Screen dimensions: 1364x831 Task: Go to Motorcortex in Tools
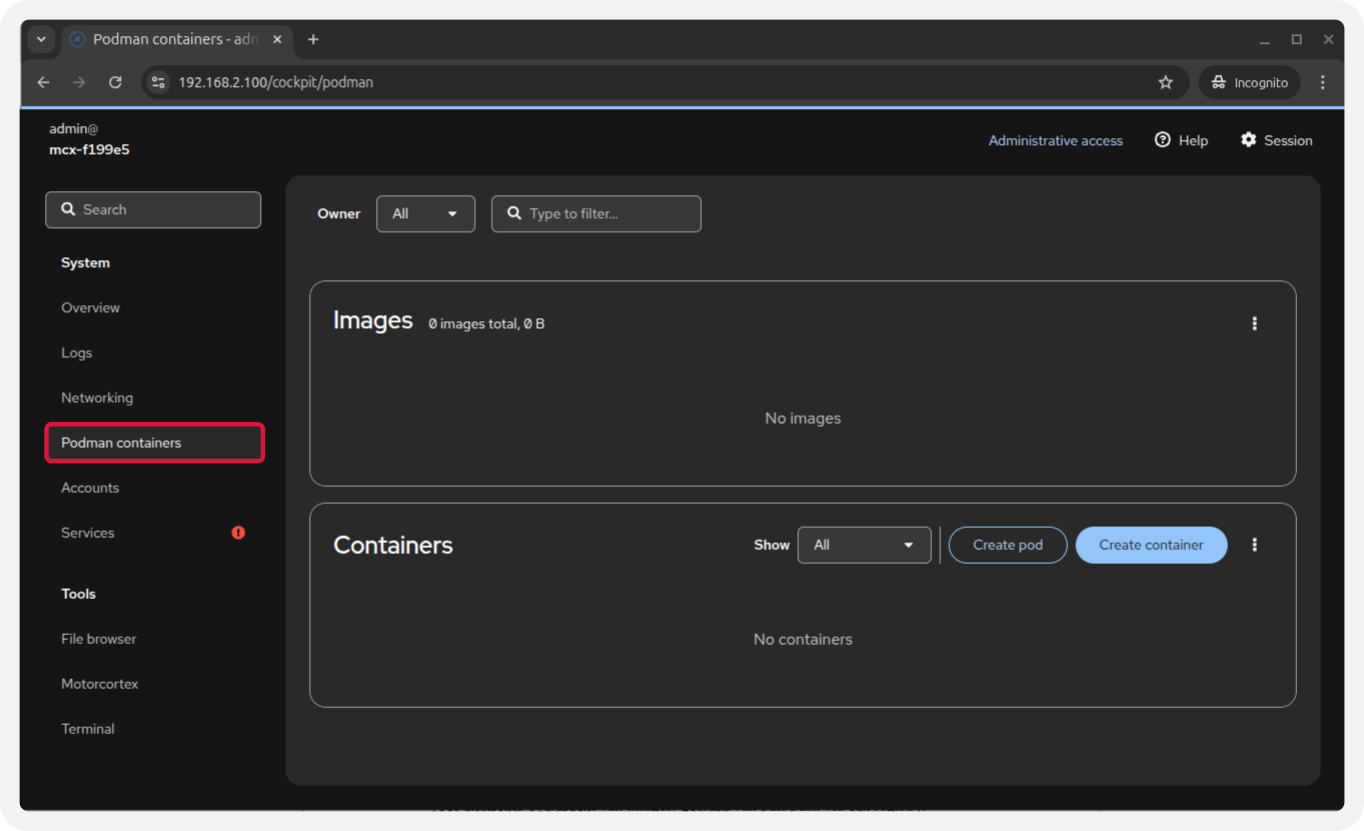tap(100, 684)
